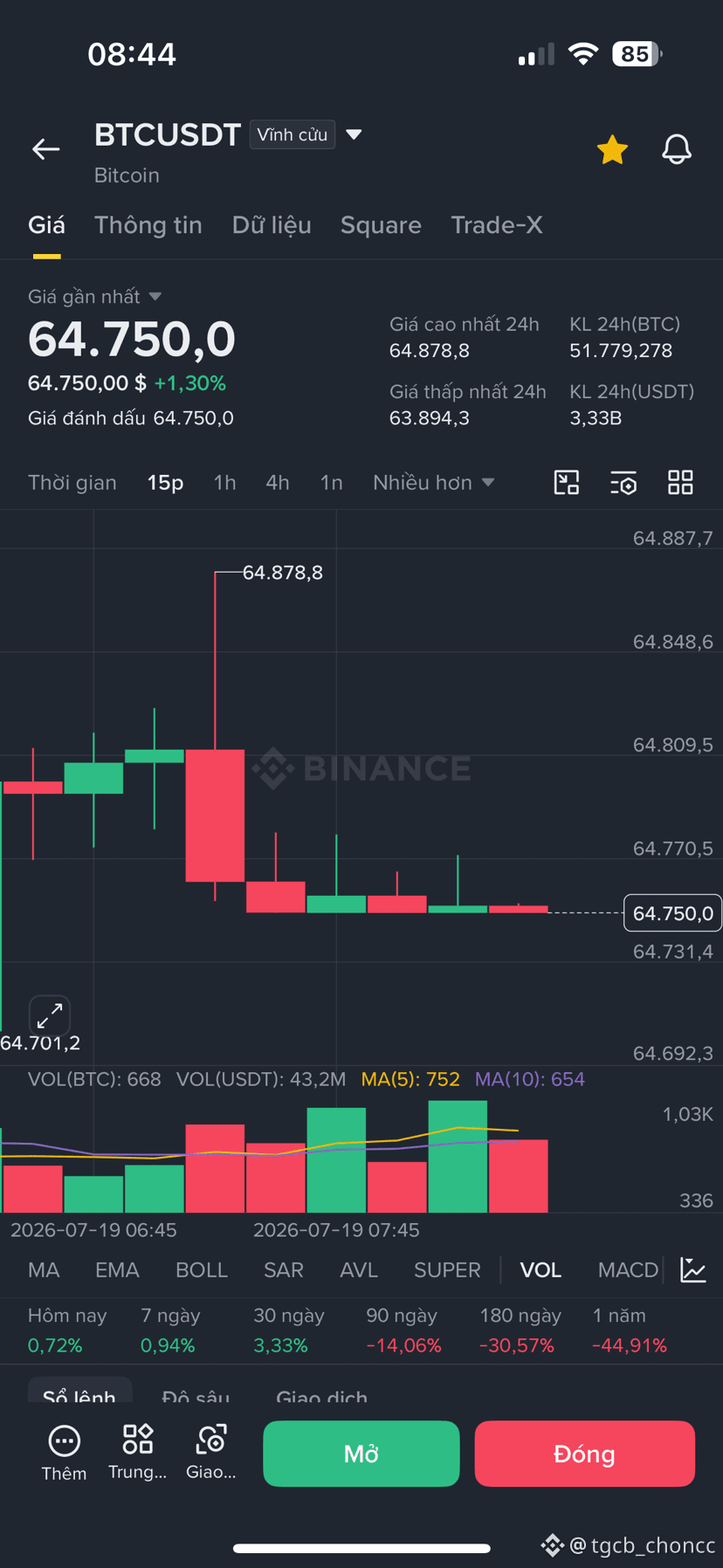Viewport: 723px width, 1568px height.
Task: Tap the MA(10): 654 volume label
Action: pyautogui.click(x=530, y=1079)
